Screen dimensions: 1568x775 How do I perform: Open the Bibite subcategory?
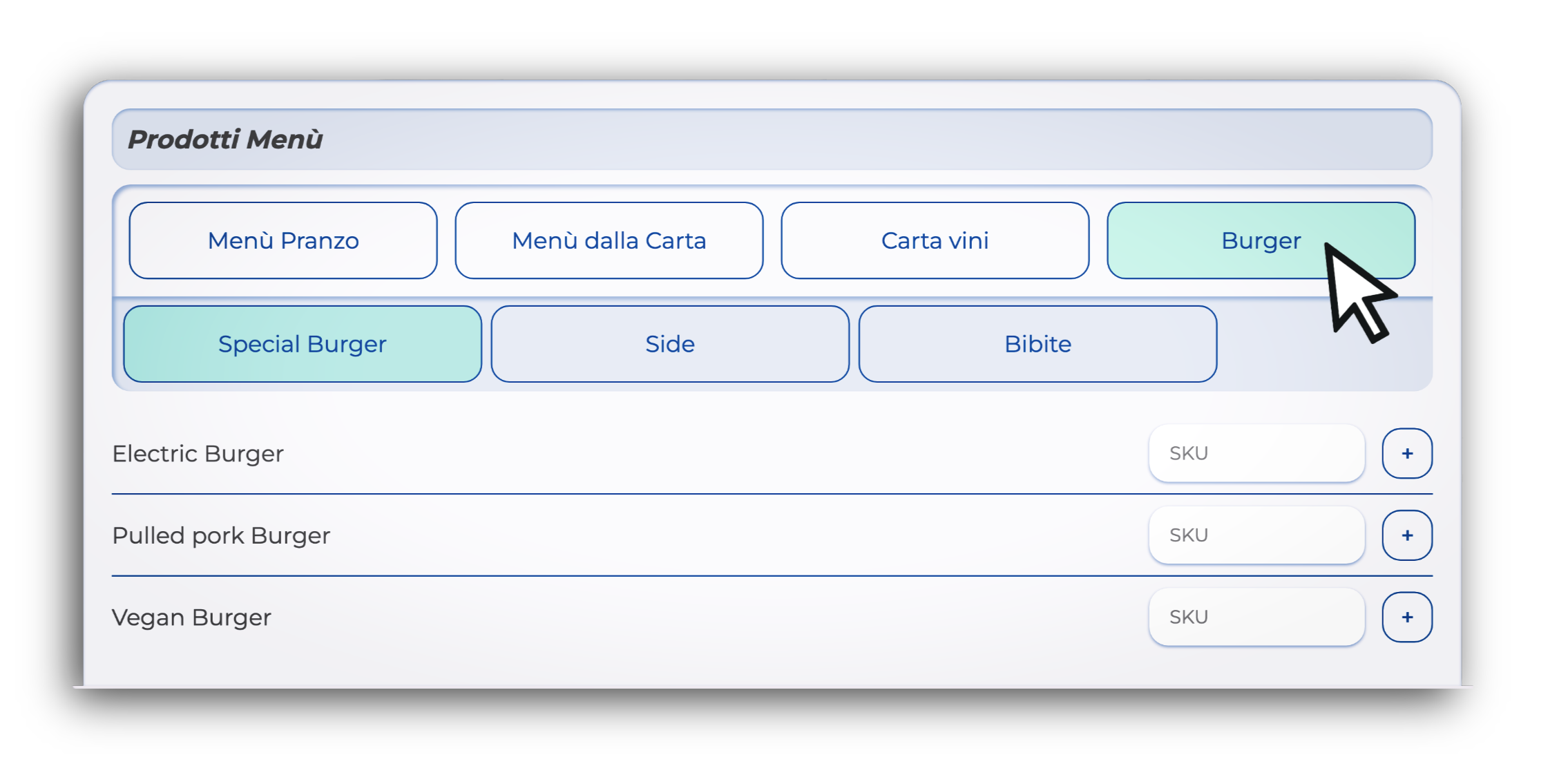coord(1038,344)
